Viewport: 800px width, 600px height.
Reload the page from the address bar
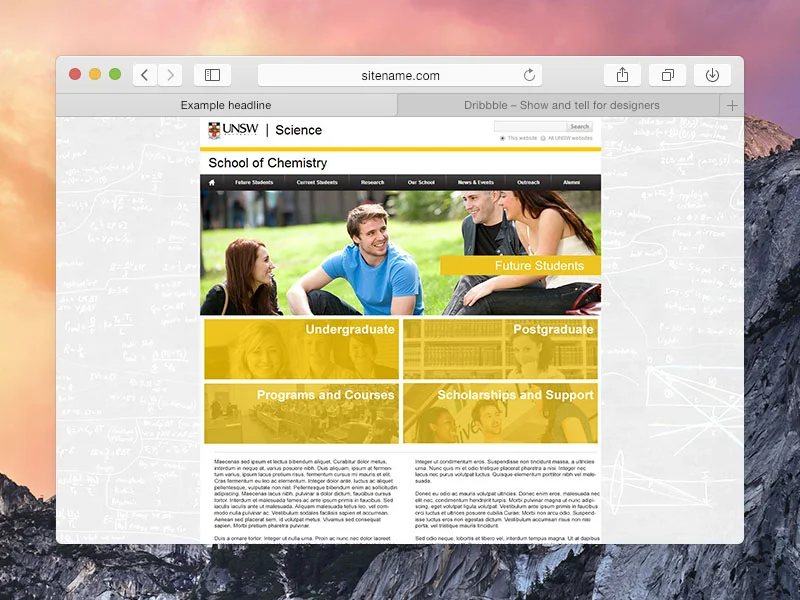click(530, 75)
